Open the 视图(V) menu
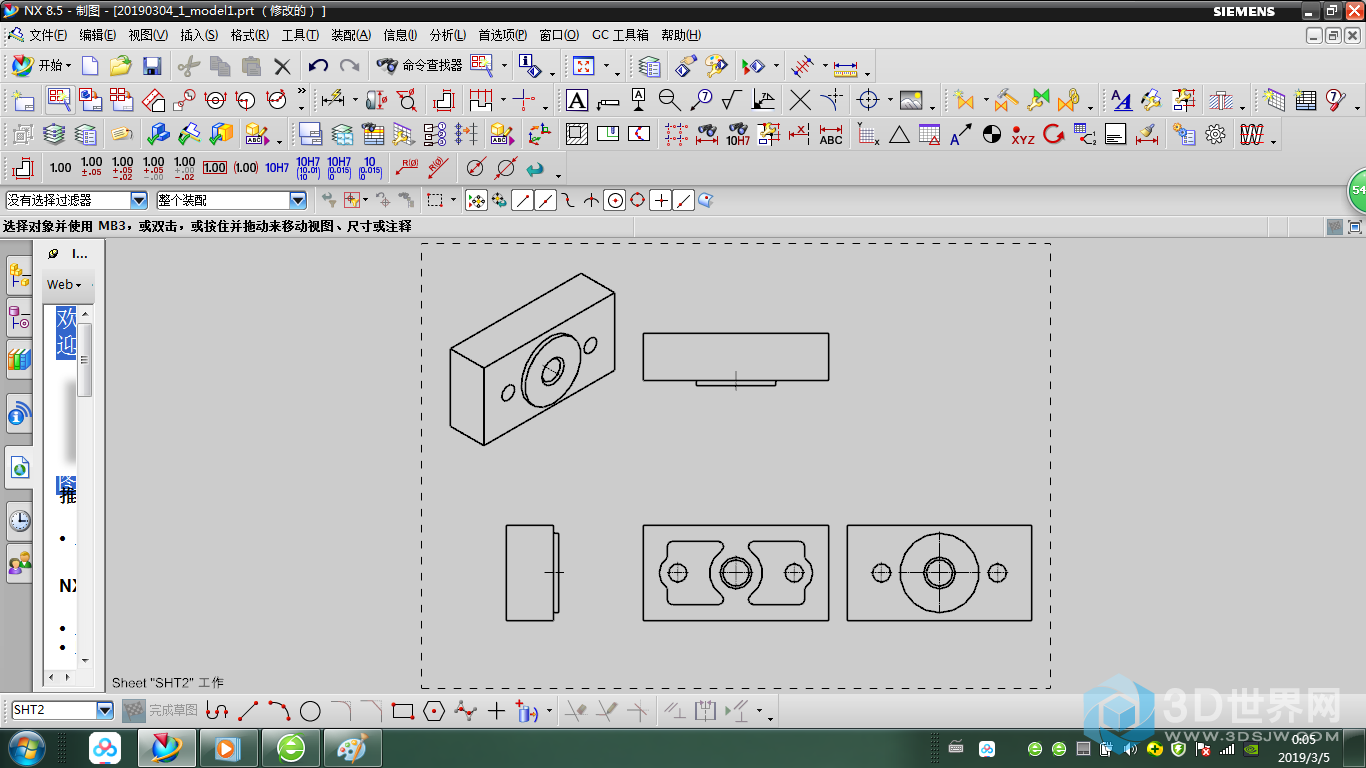 pos(148,35)
